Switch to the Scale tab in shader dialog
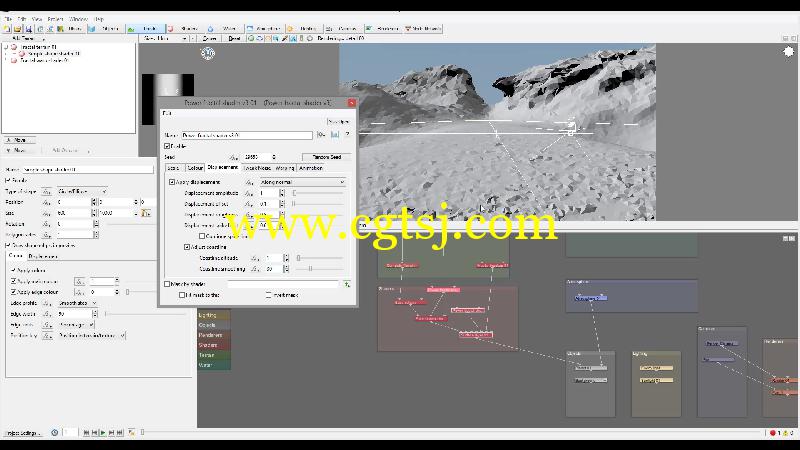800x450 pixels. pos(173,168)
